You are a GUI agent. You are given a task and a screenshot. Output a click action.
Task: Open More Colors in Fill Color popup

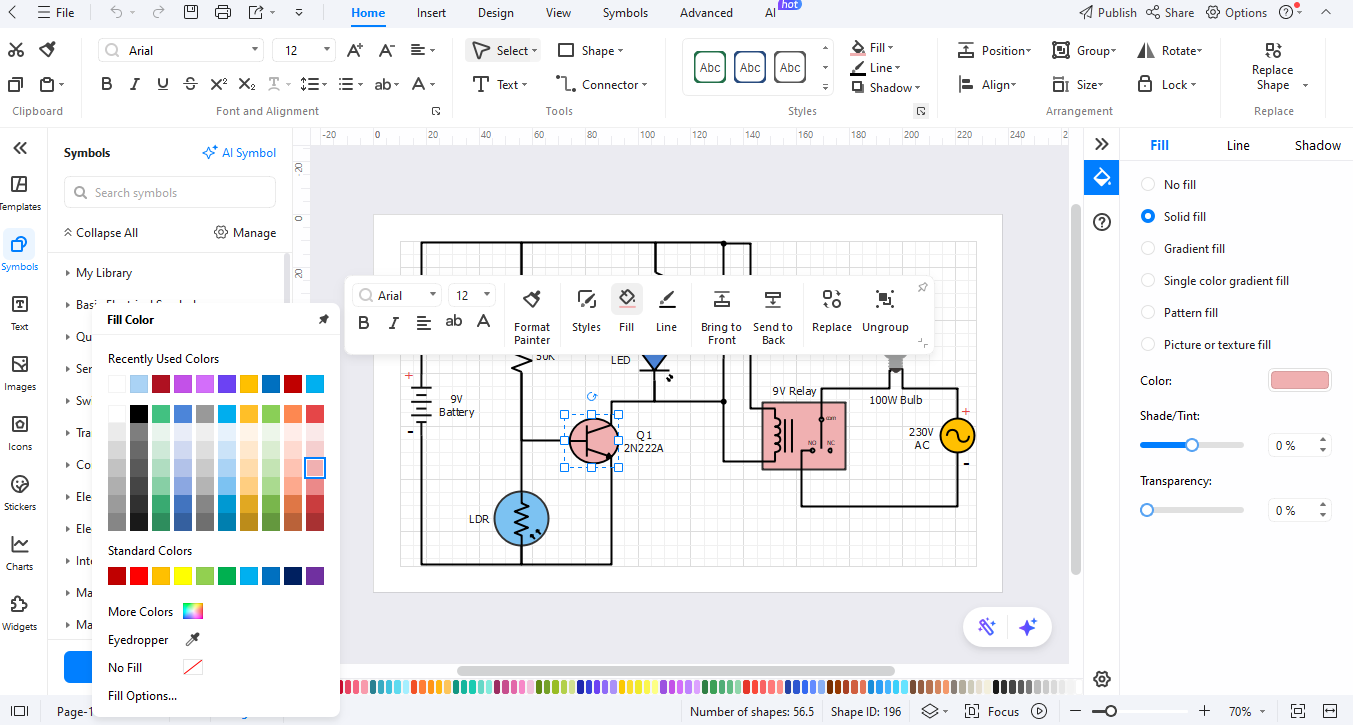click(155, 611)
